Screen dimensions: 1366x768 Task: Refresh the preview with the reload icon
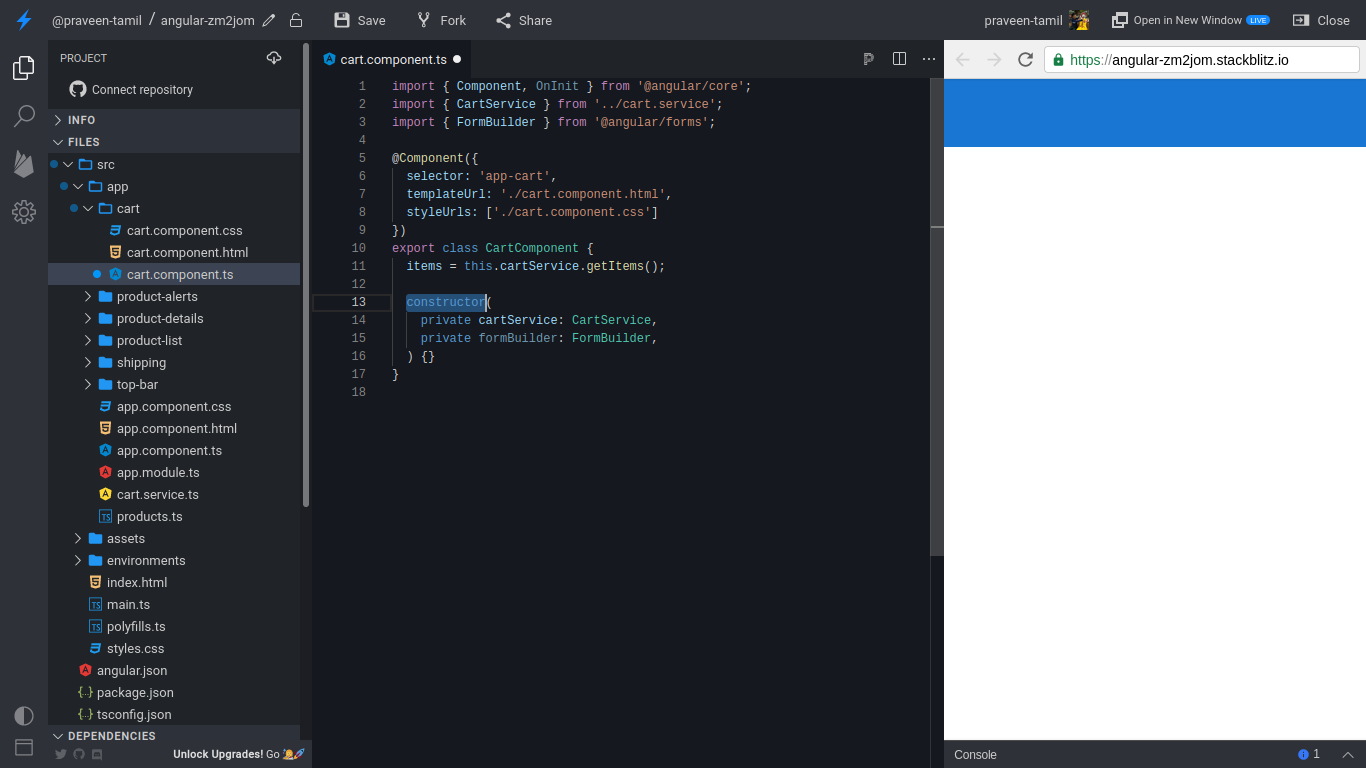point(1025,59)
